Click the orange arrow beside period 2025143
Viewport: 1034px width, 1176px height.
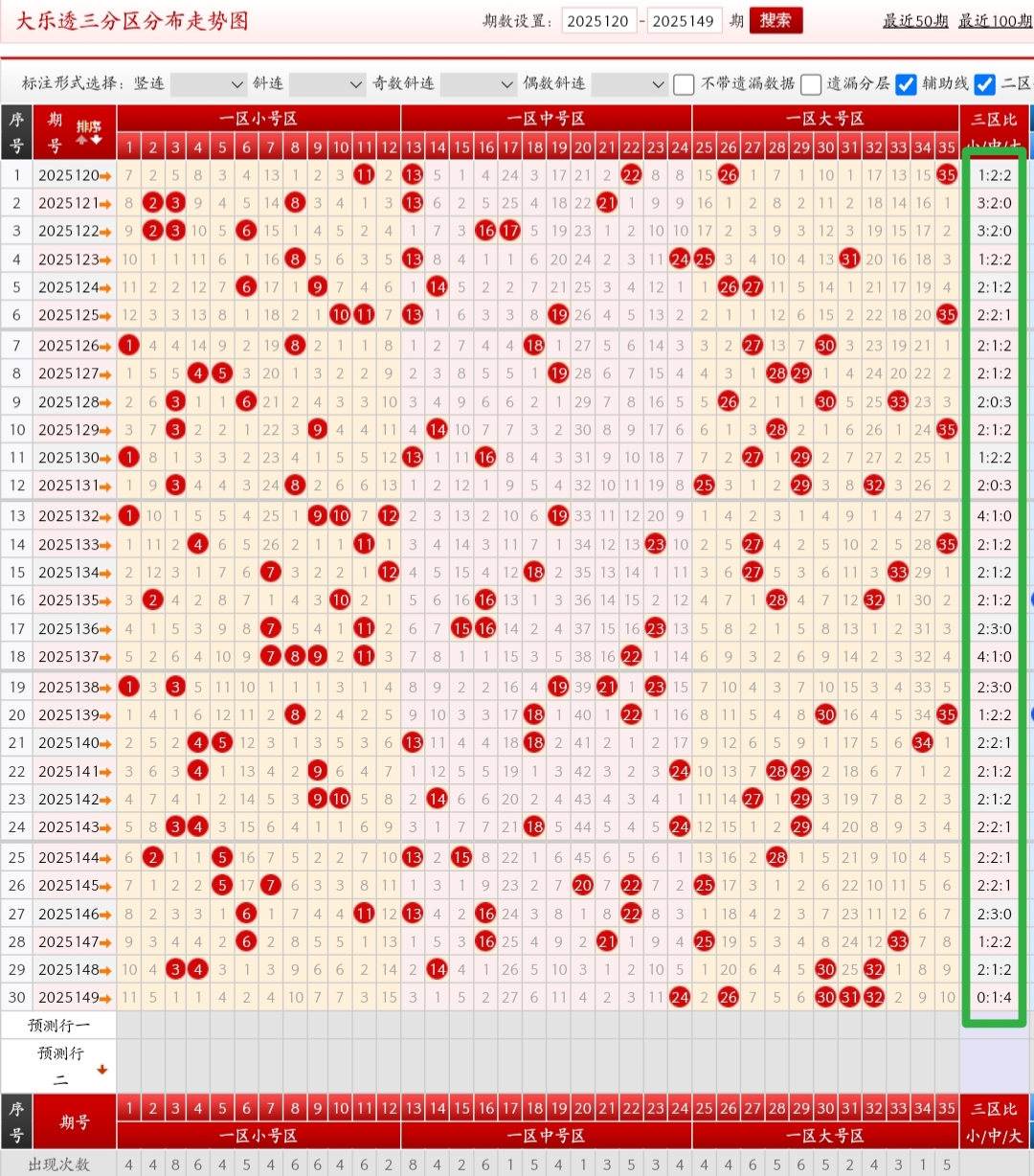[x=106, y=827]
